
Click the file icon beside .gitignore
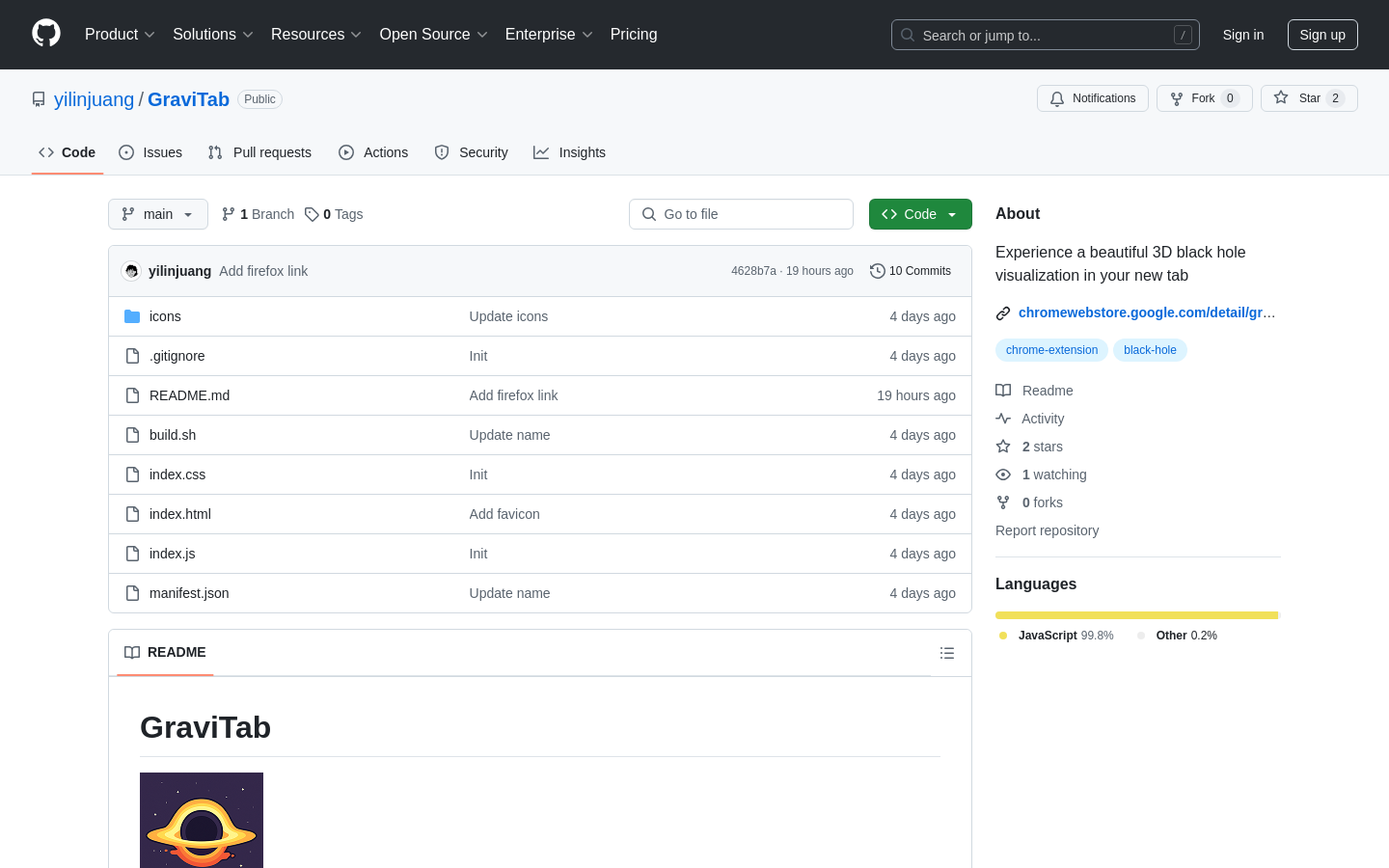point(132,356)
